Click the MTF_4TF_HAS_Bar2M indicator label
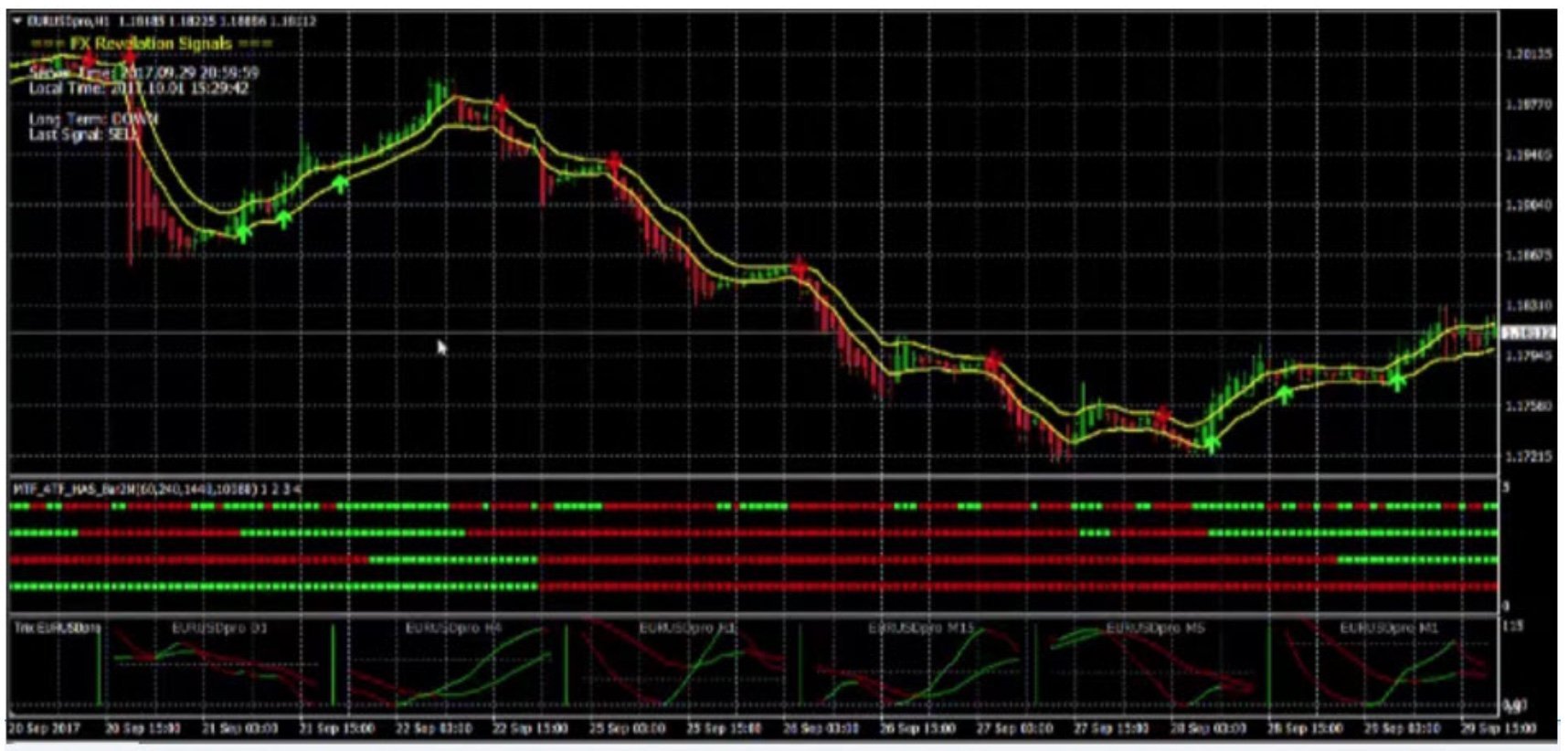This screenshot has height=751, width=1568. pyautogui.click(x=155, y=490)
